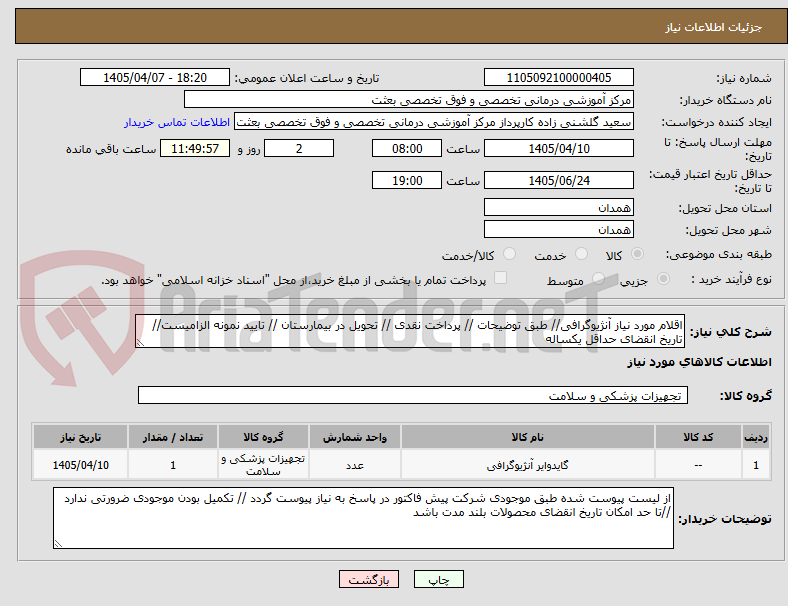
Task: Grab resize handle of شرح کلی نیاز box
Action: [x=140, y=343]
